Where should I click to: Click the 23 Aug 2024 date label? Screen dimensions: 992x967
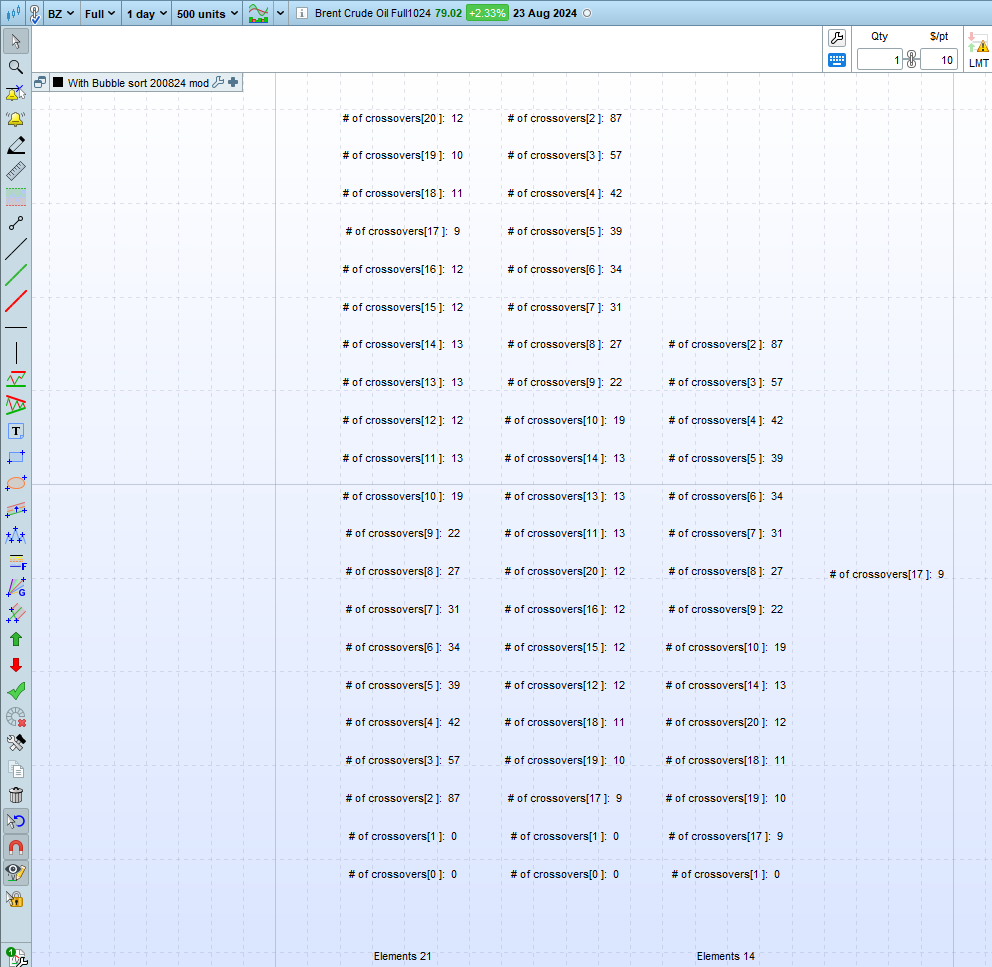545,13
